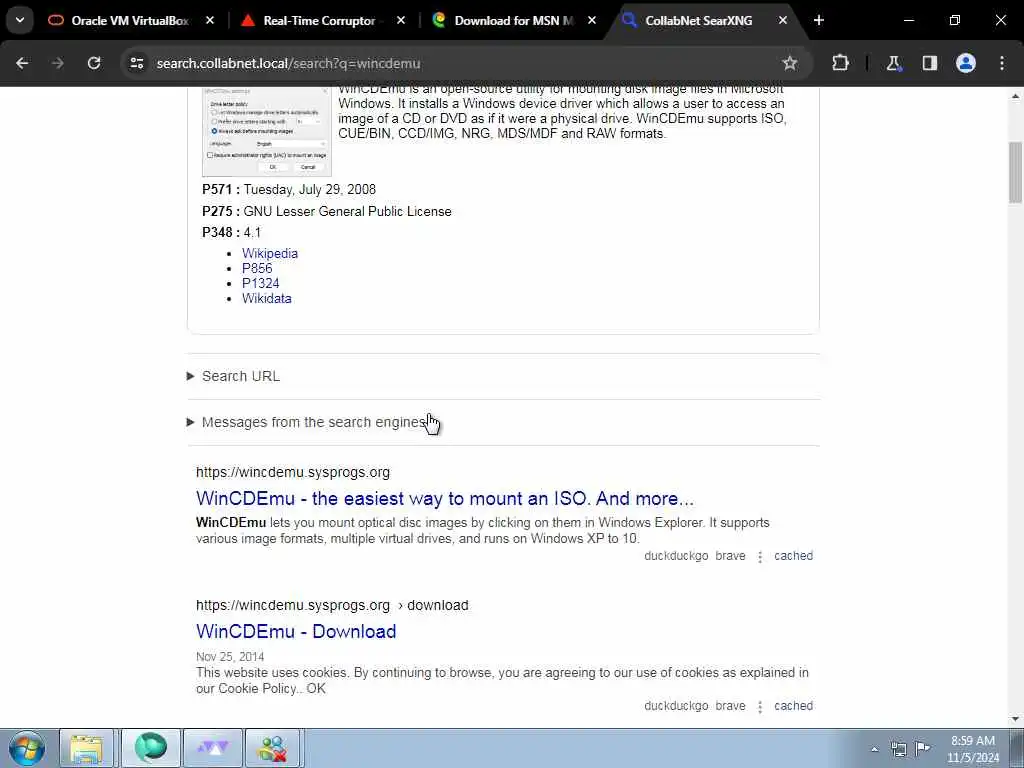Open a new browser tab
The height and width of the screenshot is (768, 1024).
(819, 20)
